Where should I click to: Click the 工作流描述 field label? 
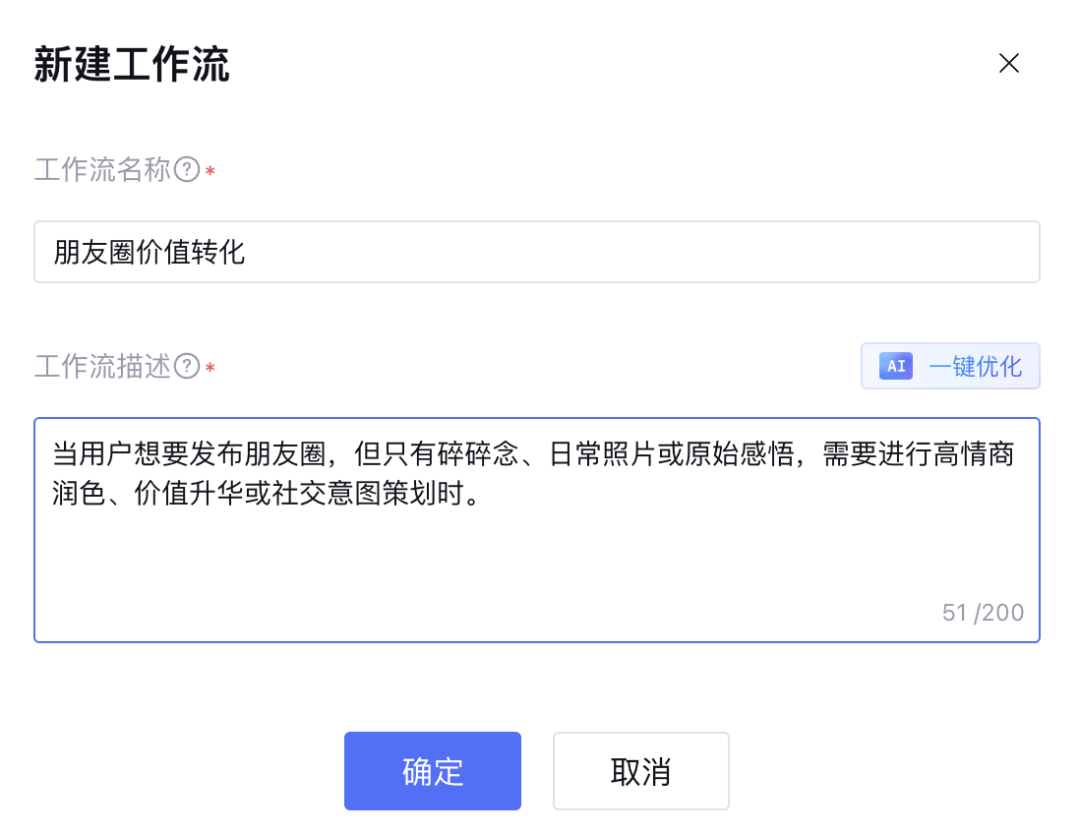(103, 367)
